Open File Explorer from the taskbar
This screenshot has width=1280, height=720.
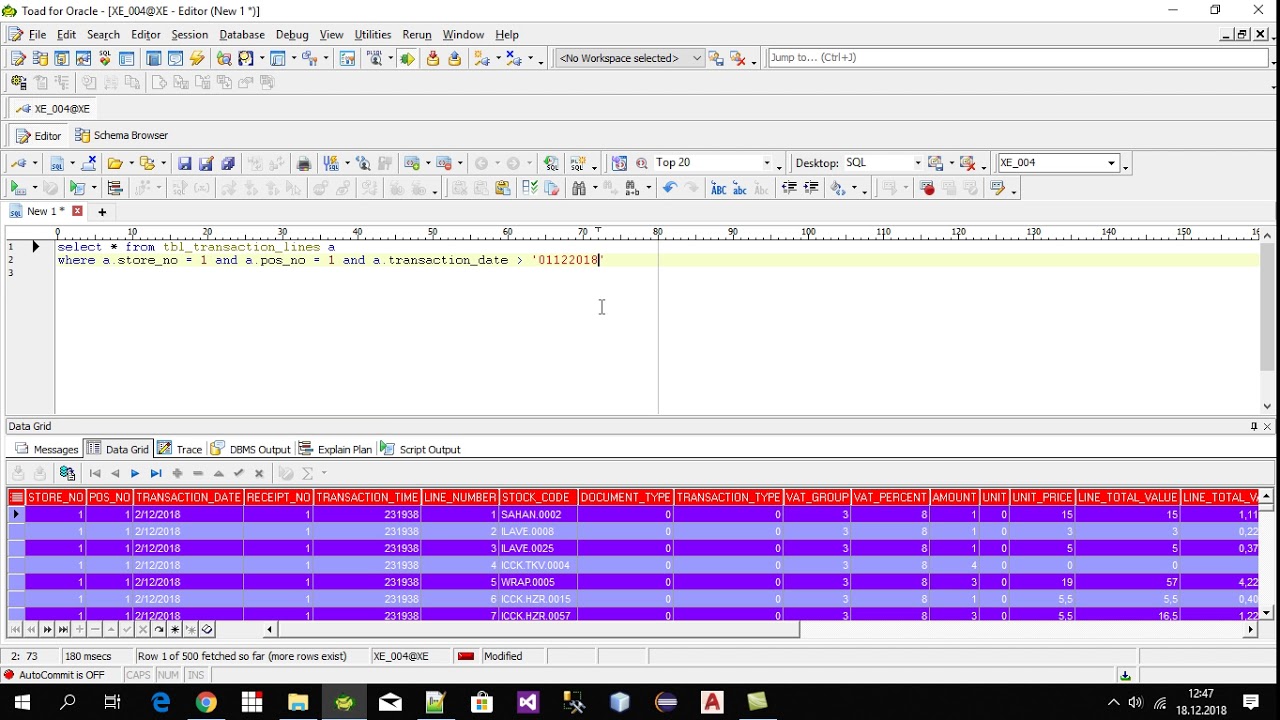coord(298,703)
